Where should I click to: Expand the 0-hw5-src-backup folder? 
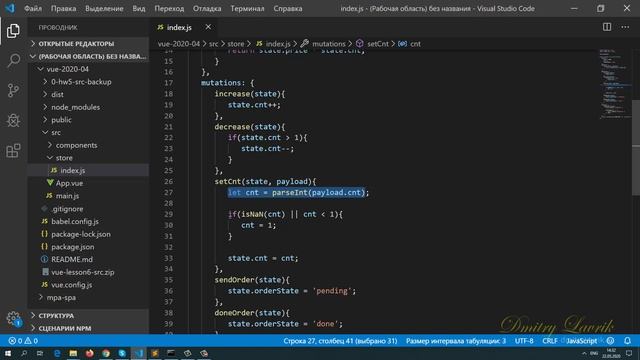tap(88, 82)
